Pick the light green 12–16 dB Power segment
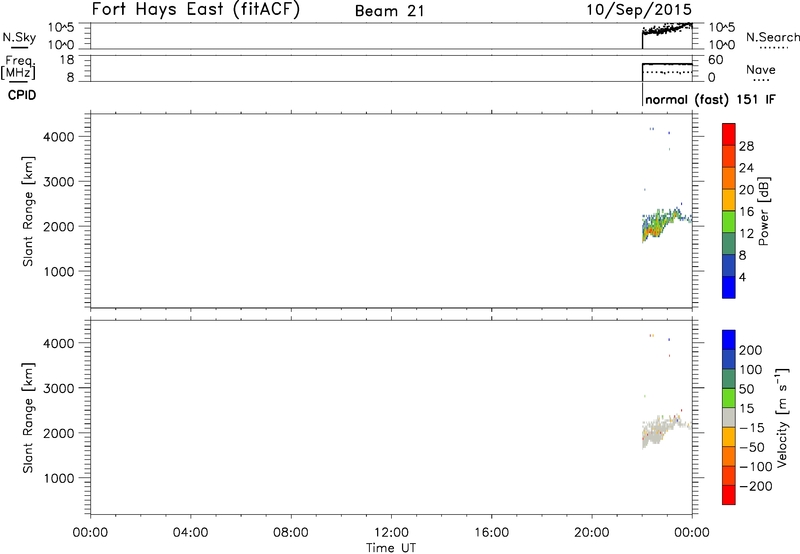Screen dimensions: 800x554 point(729,222)
